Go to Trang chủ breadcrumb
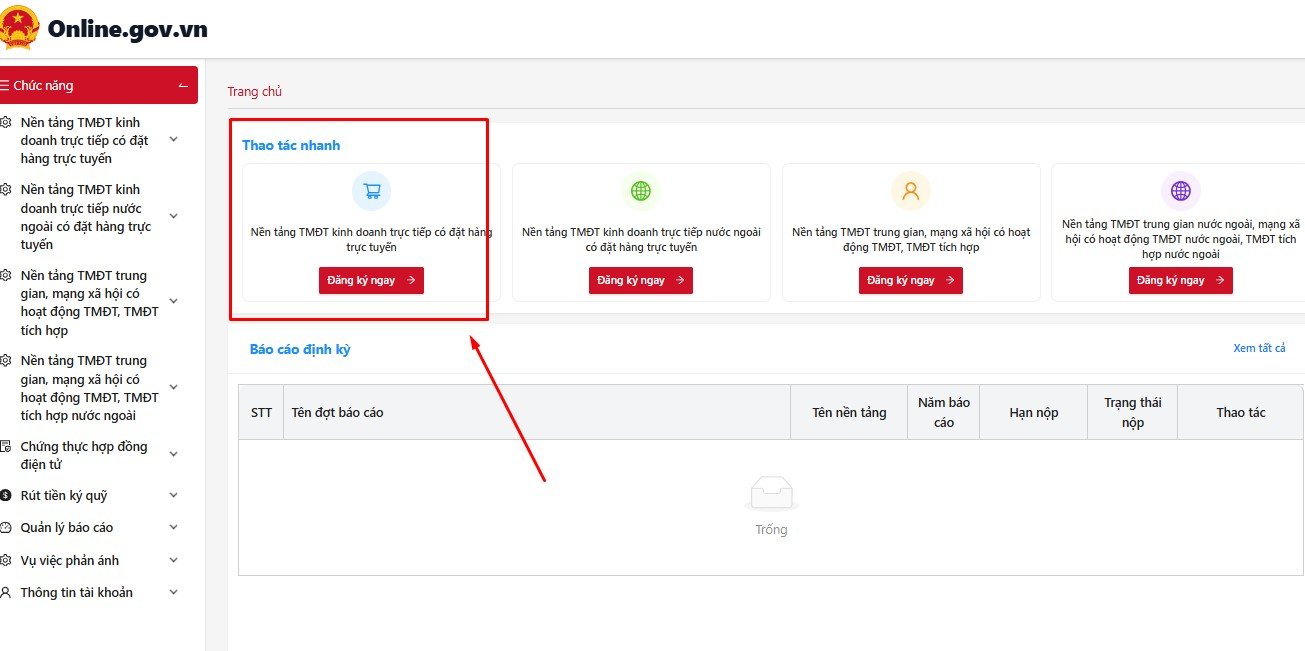Screen dimensions: 1305x651 click(255, 91)
